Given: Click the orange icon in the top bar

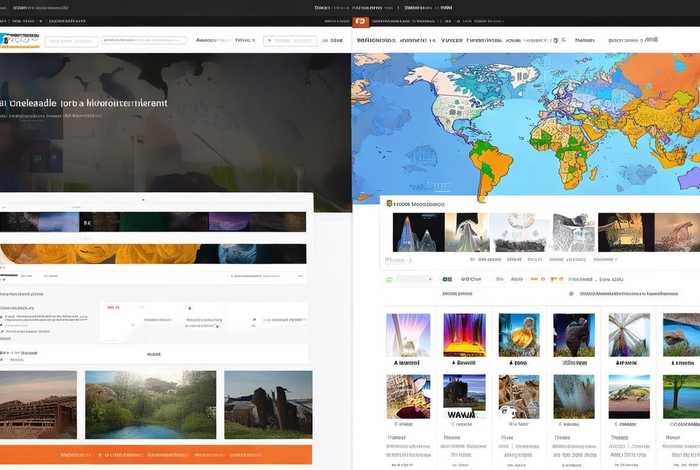Looking at the screenshot, I should pyautogui.click(x=360, y=20).
